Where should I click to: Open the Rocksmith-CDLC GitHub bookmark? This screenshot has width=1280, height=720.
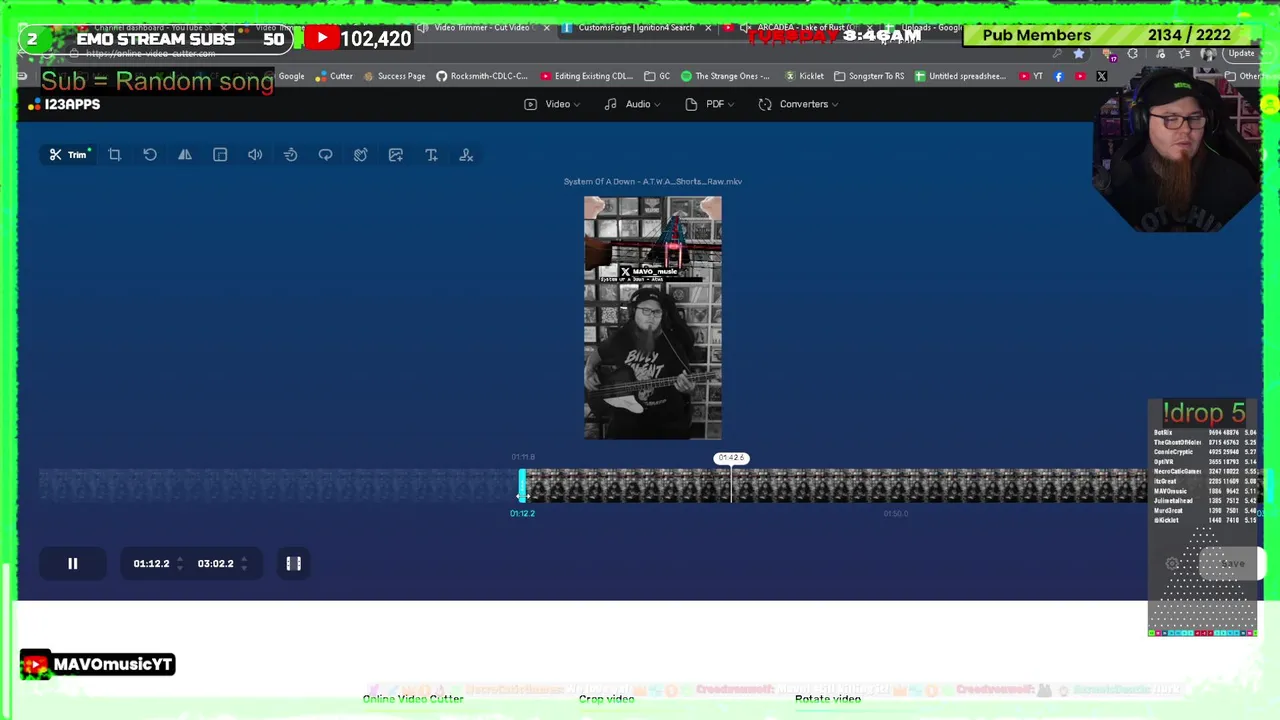[481, 76]
